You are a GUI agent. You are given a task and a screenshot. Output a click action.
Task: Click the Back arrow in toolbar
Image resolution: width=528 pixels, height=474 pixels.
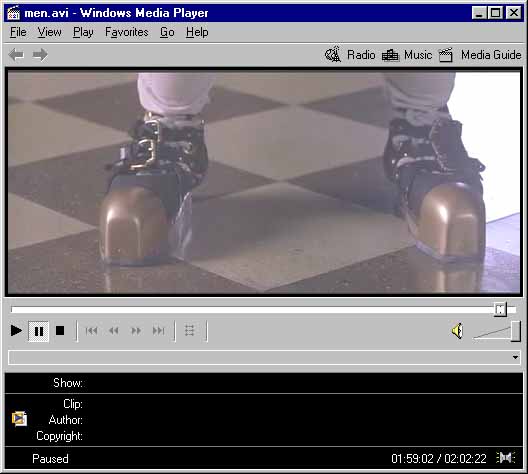click(x=16, y=55)
